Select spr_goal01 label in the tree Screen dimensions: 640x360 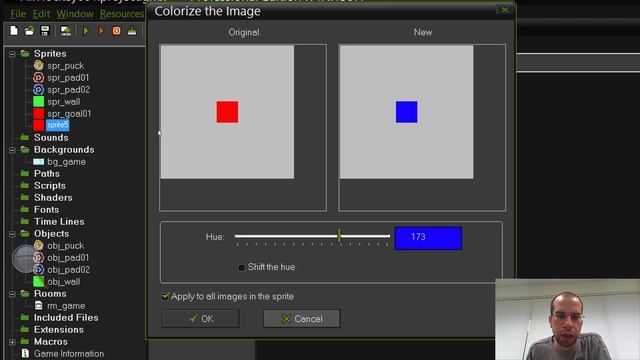[69, 113]
